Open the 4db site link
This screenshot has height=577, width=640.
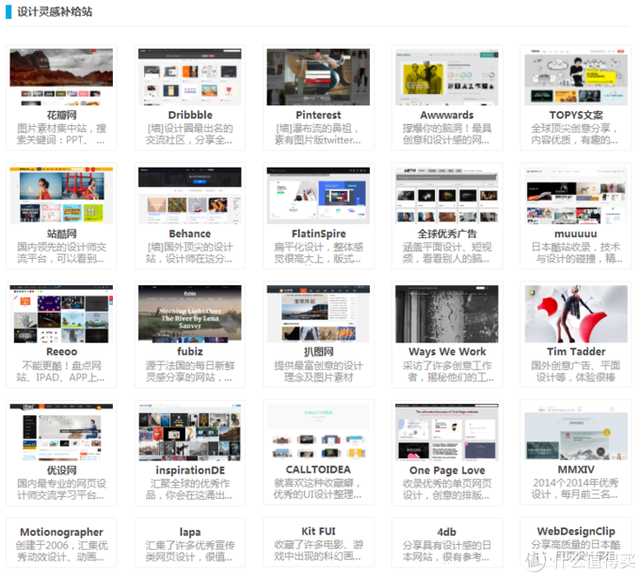[447, 532]
